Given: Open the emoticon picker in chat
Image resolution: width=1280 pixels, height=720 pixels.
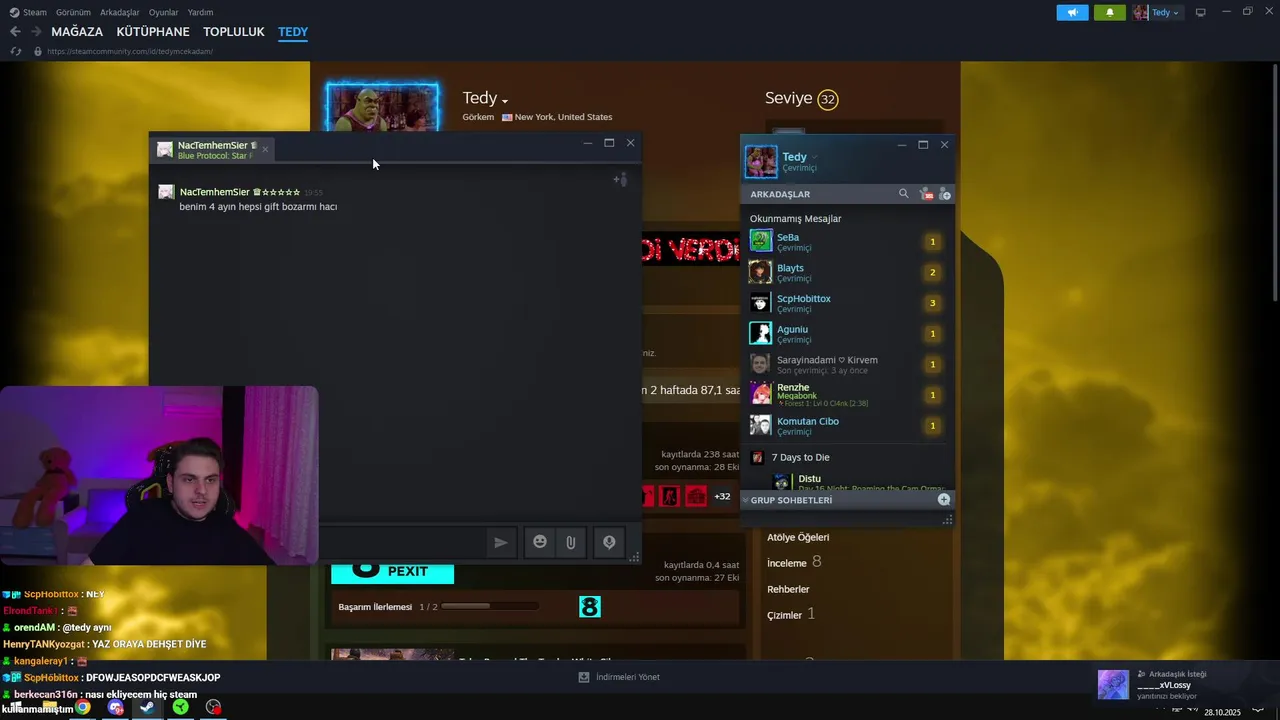Looking at the screenshot, I should click(x=540, y=542).
